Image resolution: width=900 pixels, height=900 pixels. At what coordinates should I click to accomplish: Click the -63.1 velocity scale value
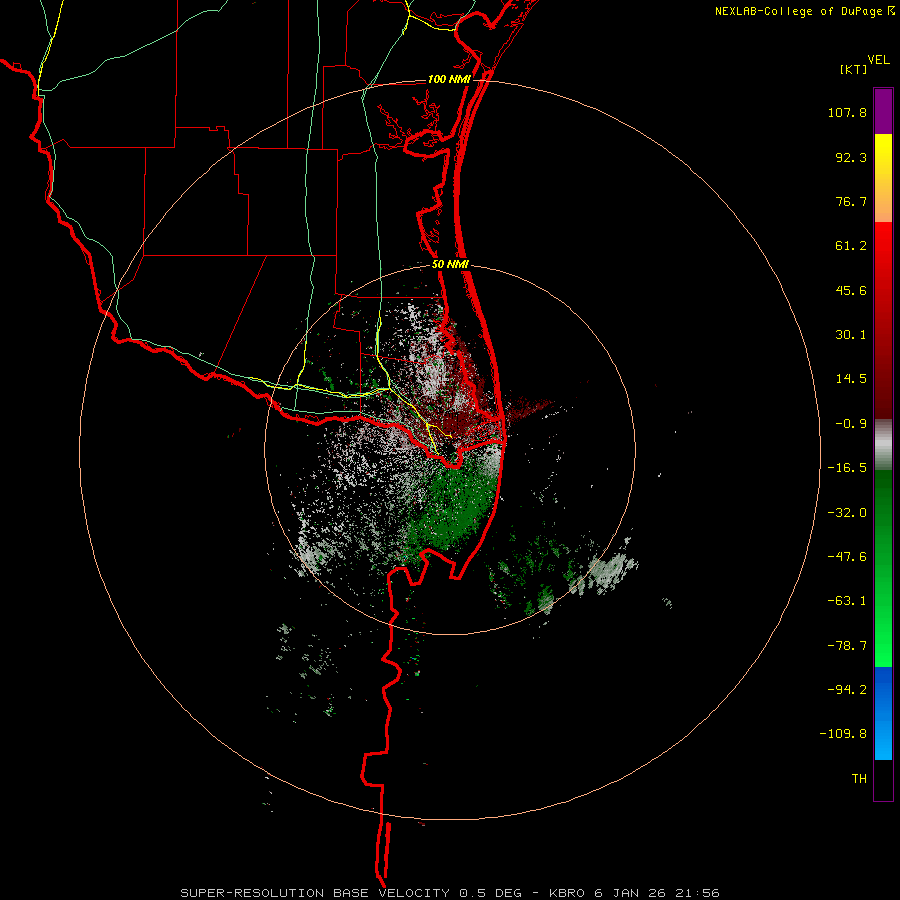[847, 601]
